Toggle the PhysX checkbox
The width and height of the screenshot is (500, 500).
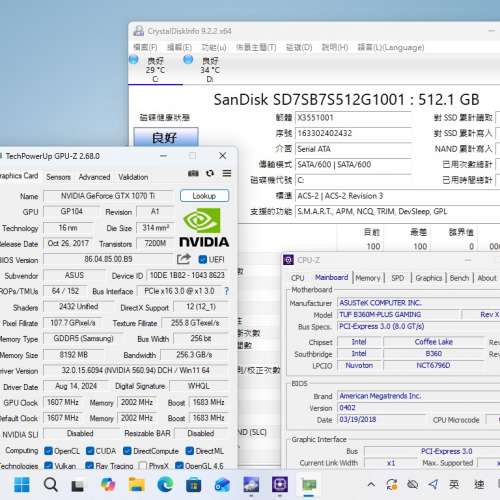(x=142, y=465)
